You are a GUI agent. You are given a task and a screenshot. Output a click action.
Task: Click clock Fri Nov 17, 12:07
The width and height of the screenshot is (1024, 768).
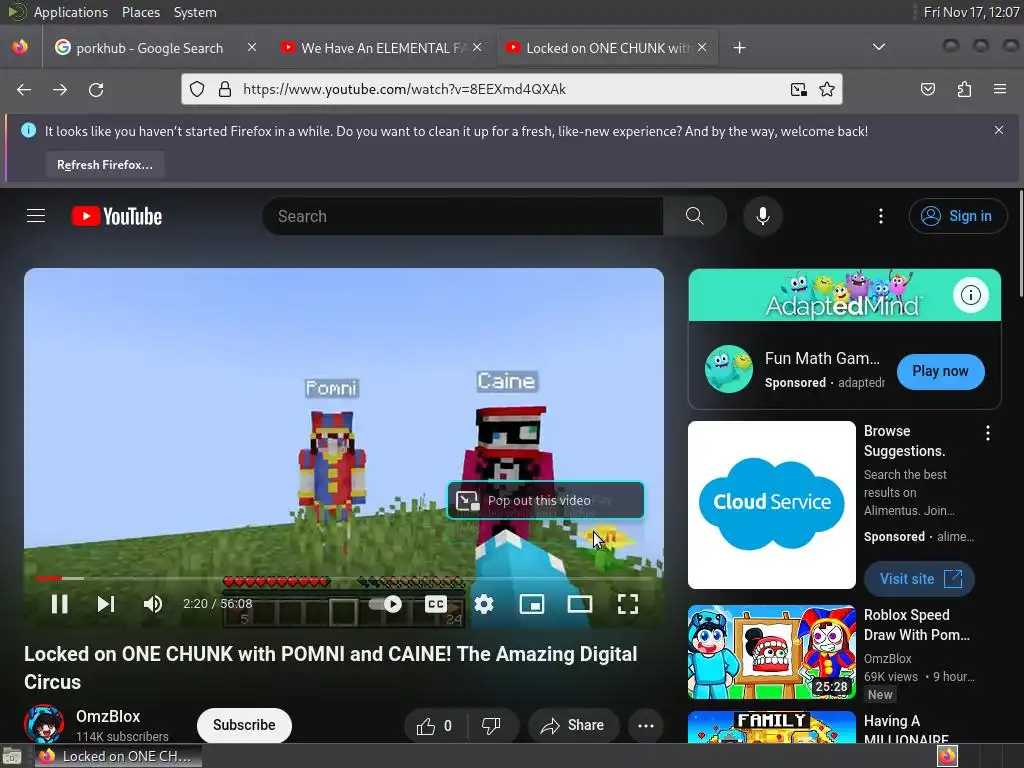pyautogui.click(x=971, y=12)
